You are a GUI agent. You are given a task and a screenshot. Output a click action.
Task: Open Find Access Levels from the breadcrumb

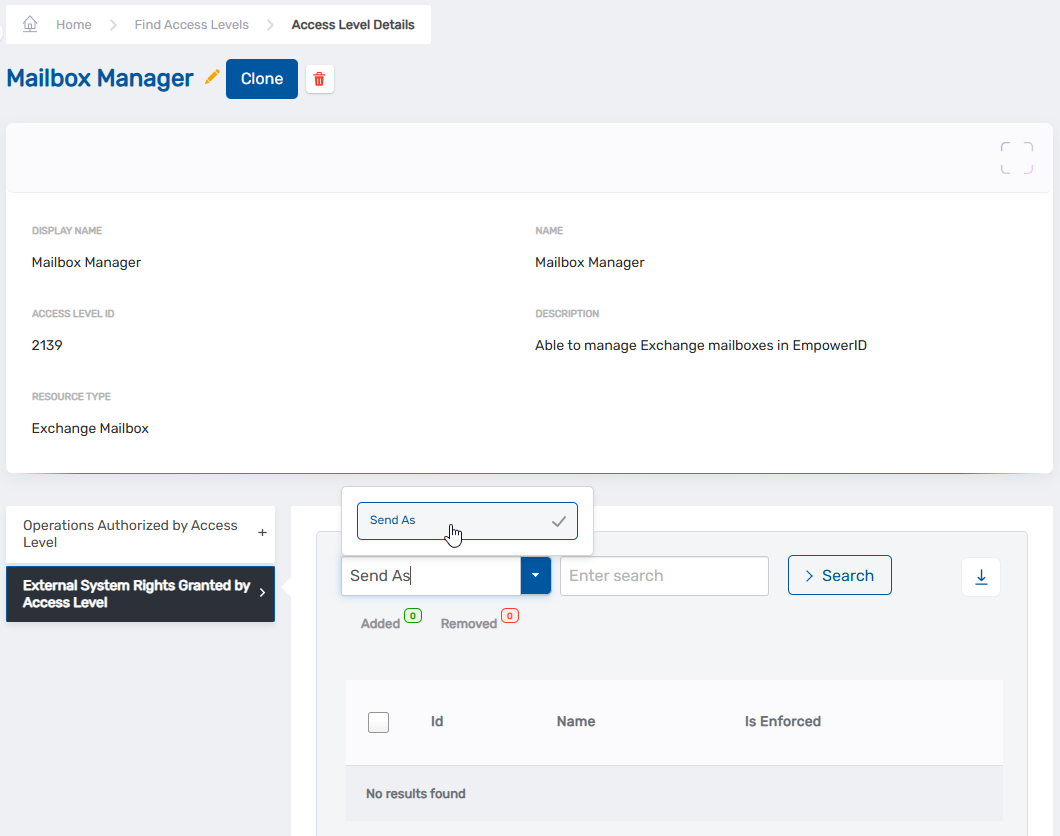(x=191, y=23)
